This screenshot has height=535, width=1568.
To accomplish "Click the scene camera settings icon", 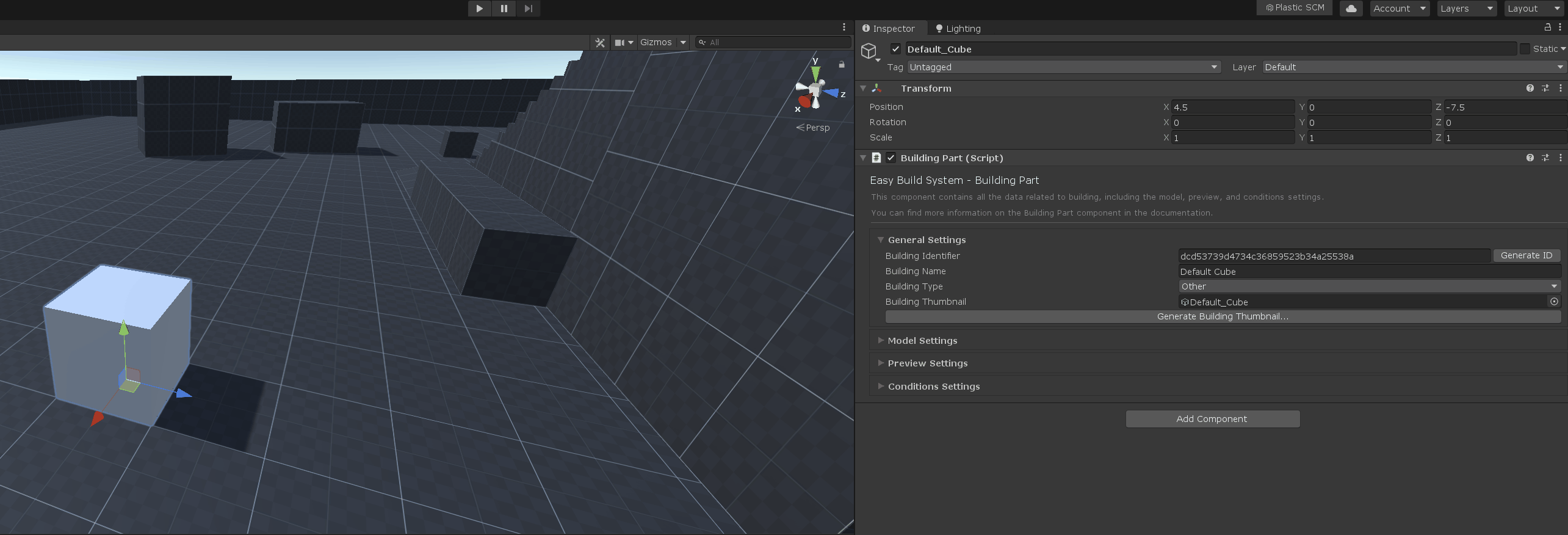I will [x=620, y=42].
